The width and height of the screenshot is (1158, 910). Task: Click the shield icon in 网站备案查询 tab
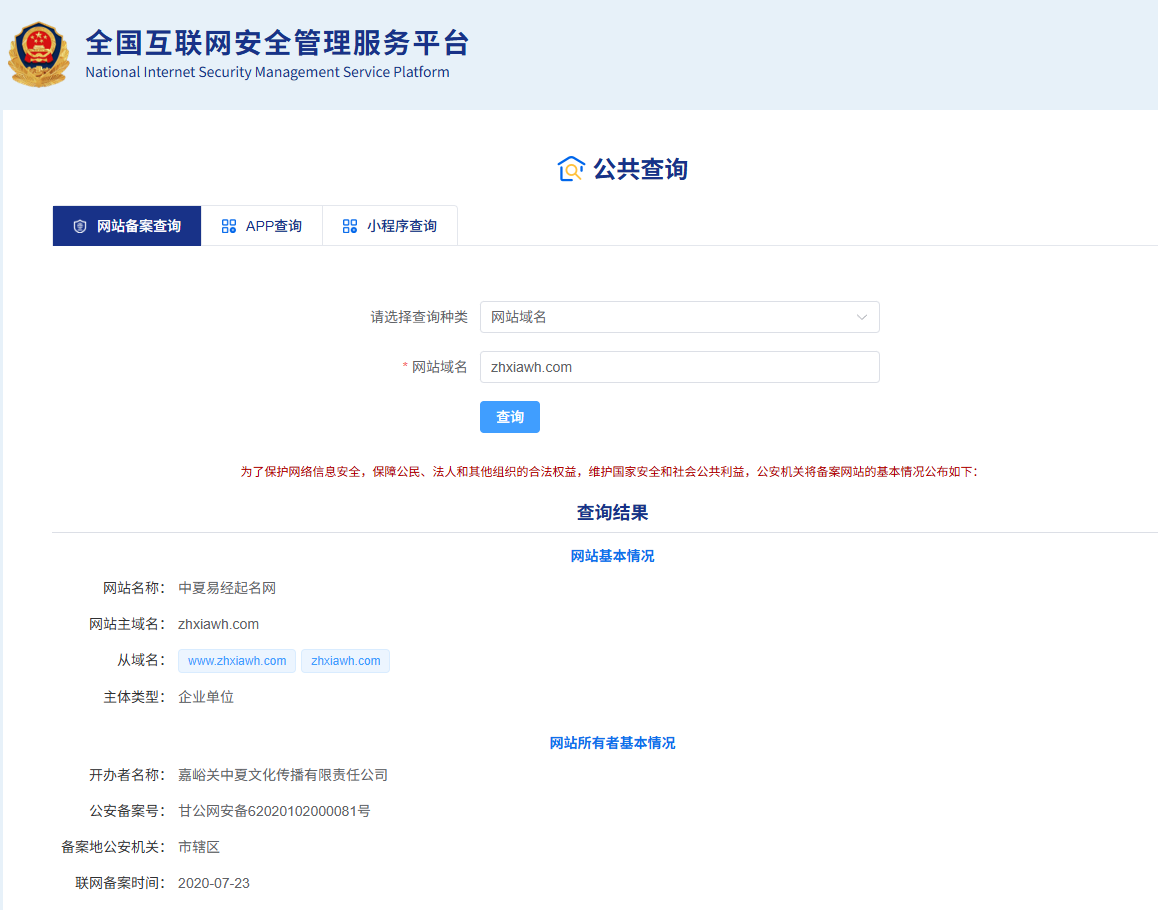tap(80, 226)
